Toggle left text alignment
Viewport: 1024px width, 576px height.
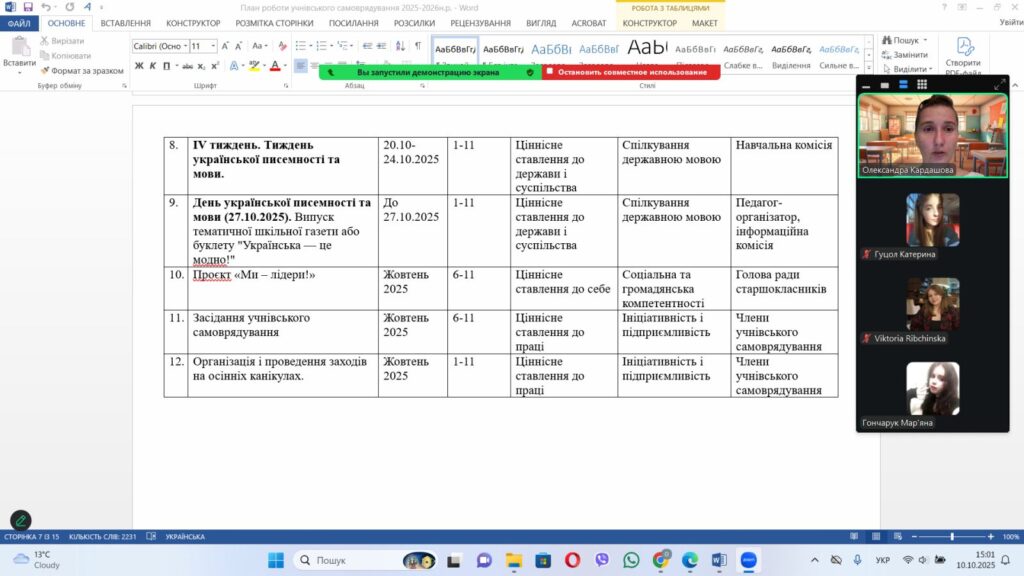point(301,66)
